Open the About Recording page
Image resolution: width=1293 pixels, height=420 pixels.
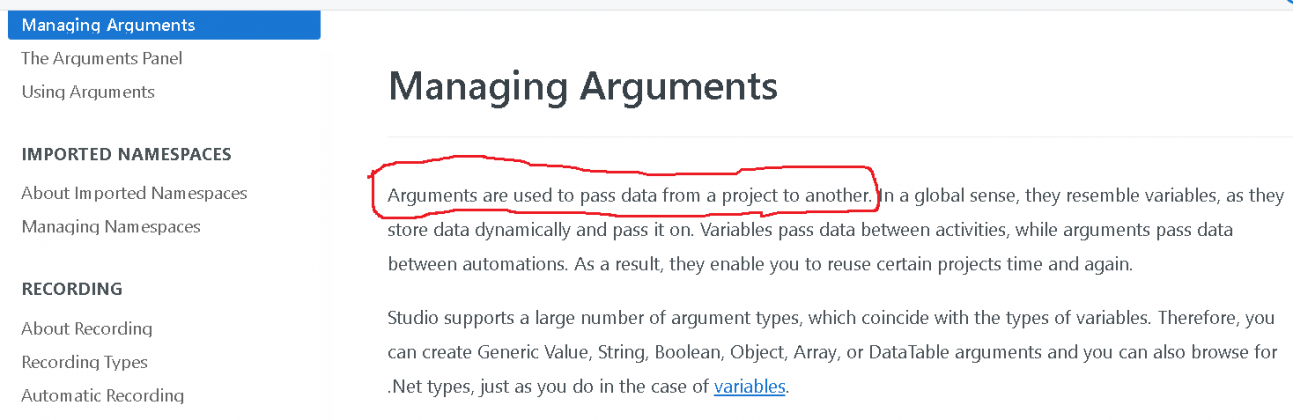[x=87, y=328]
